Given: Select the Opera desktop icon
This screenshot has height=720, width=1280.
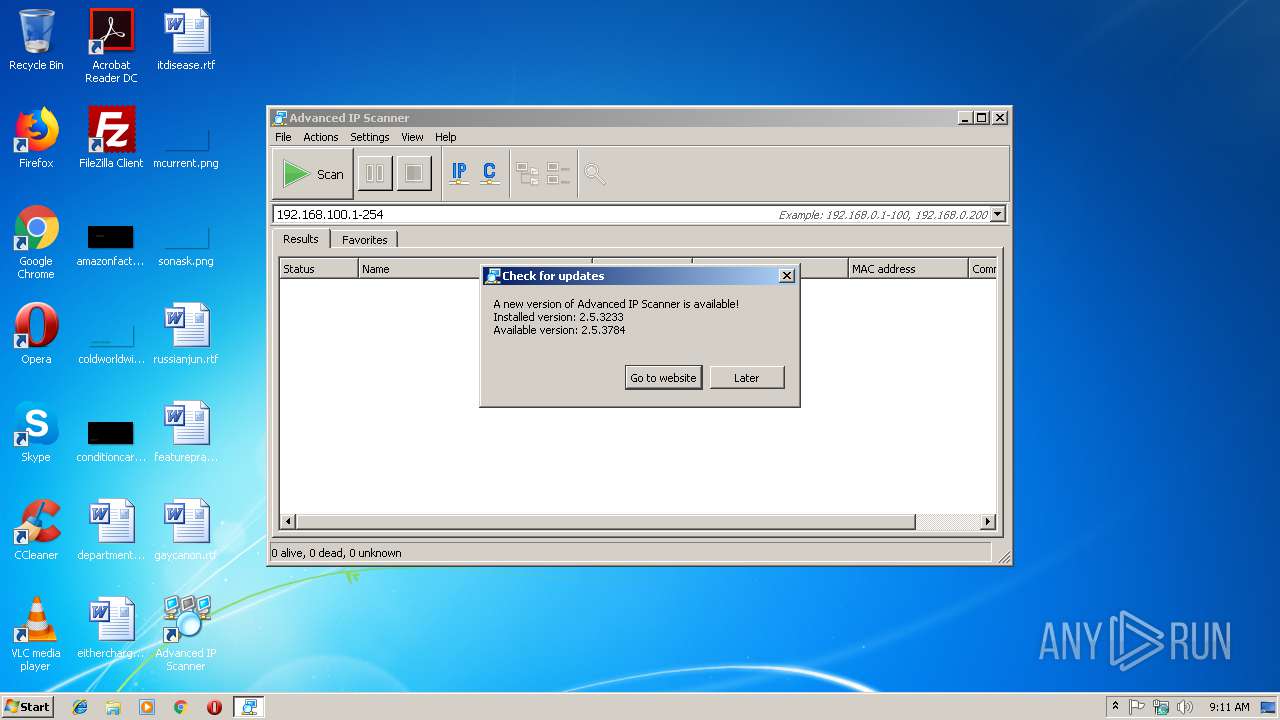Looking at the screenshot, I should pos(36,335).
